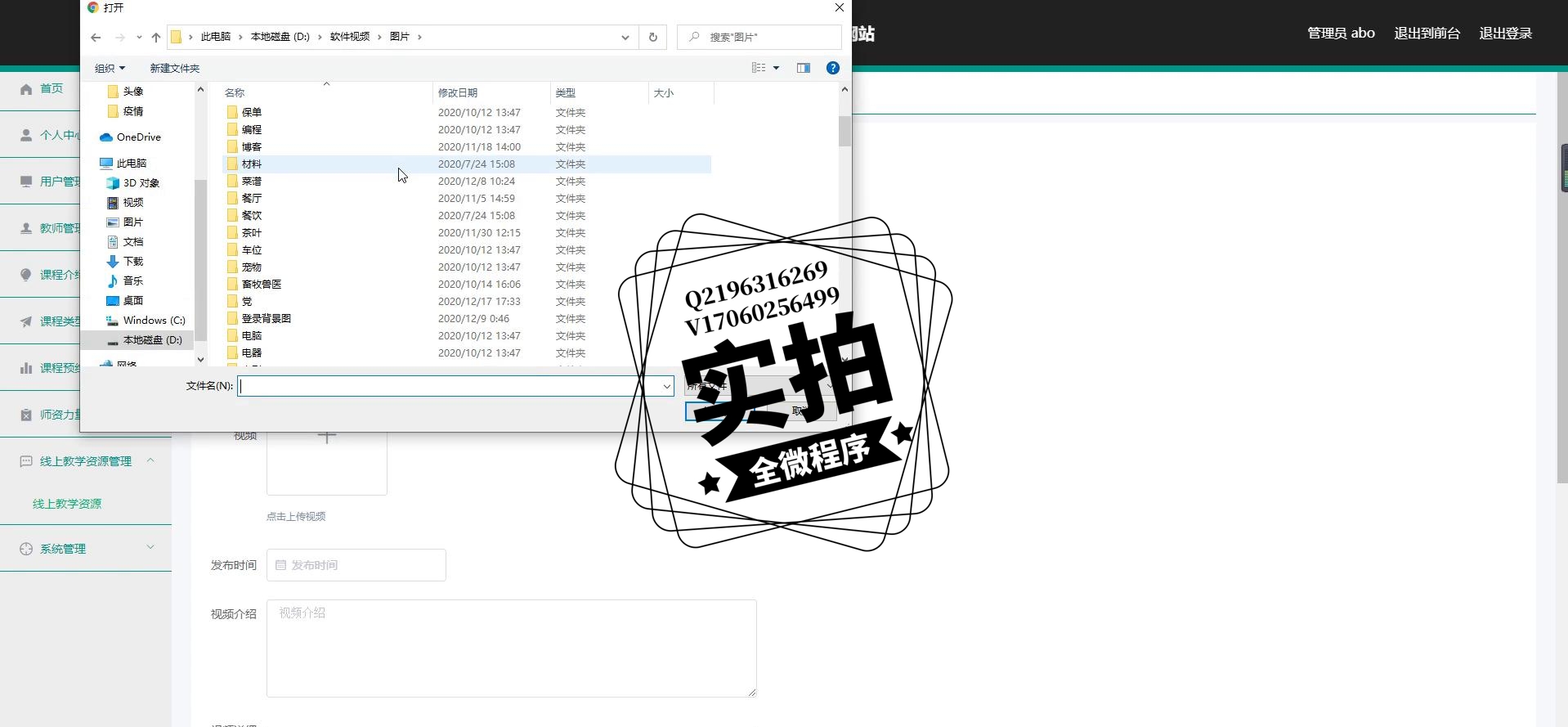
Task: Select the 菜谱 folder
Action: click(x=467, y=182)
